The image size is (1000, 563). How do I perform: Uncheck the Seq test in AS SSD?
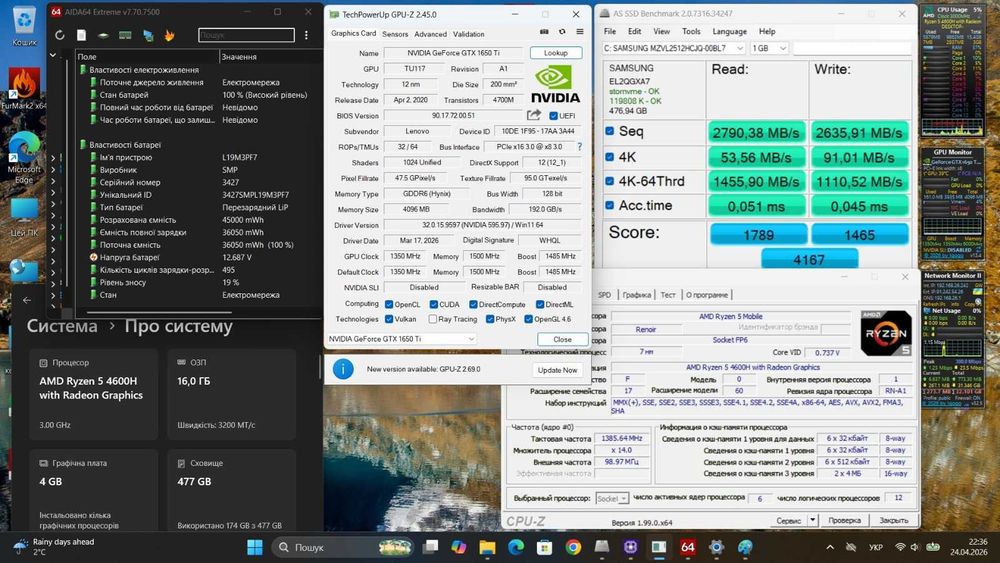pos(610,131)
